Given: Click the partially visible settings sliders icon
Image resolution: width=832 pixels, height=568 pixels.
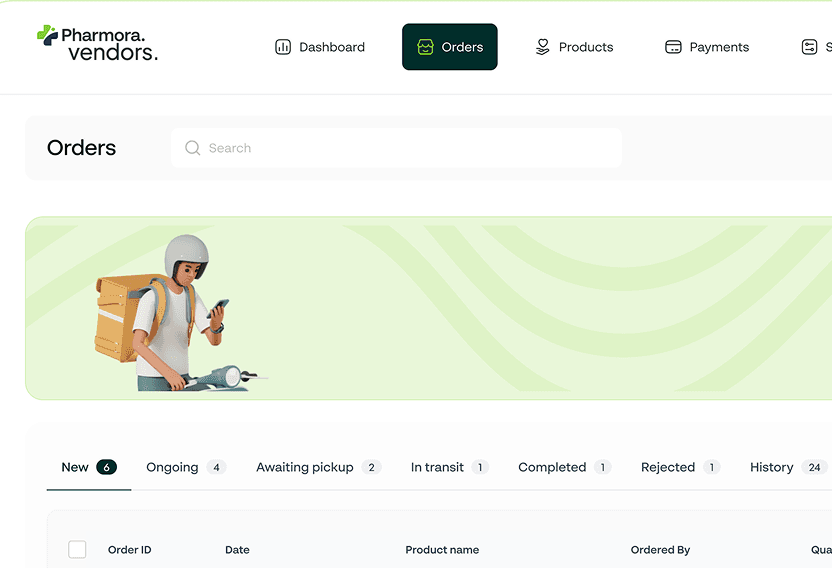Looking at the screenshot, I should point(810,47).
